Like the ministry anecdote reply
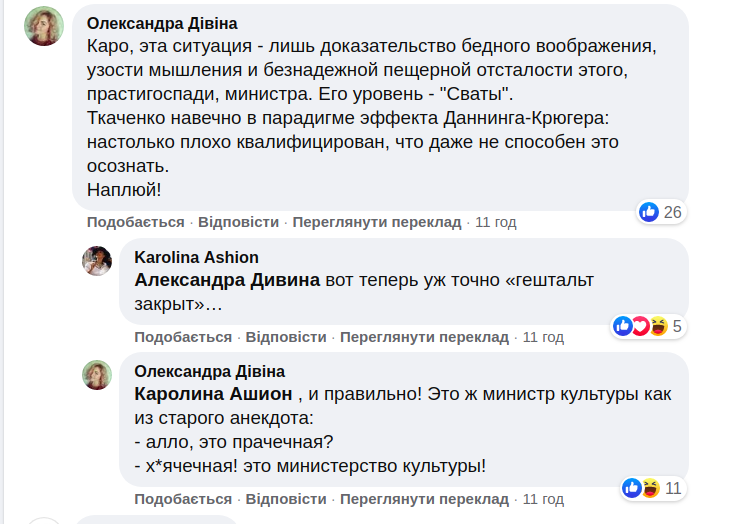Viewport: 738px width, 524px height. coord(183,499)
